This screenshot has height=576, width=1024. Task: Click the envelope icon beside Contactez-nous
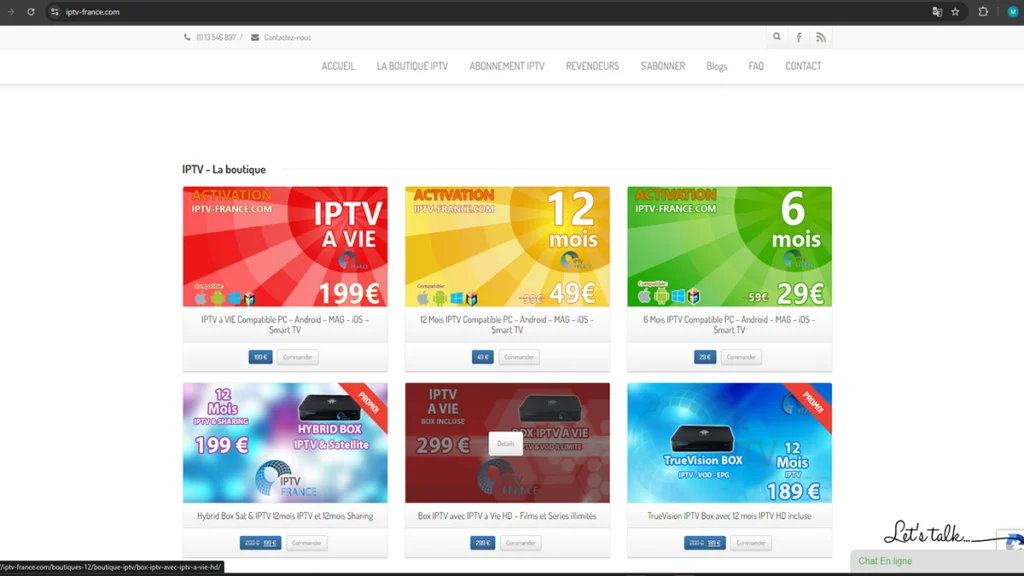[x=255, y=37]
